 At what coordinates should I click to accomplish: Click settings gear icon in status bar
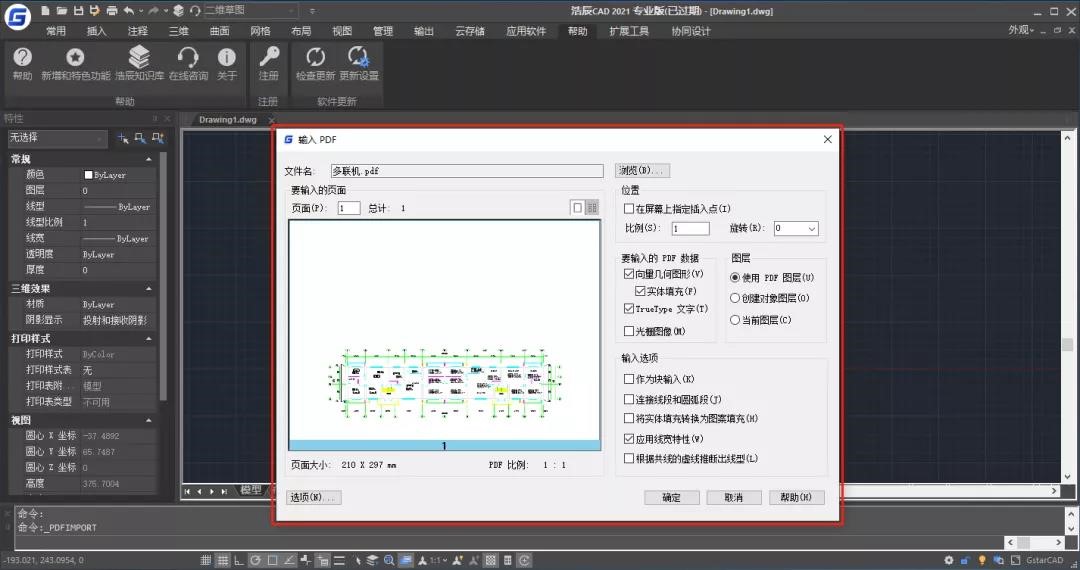click(949, 560)
